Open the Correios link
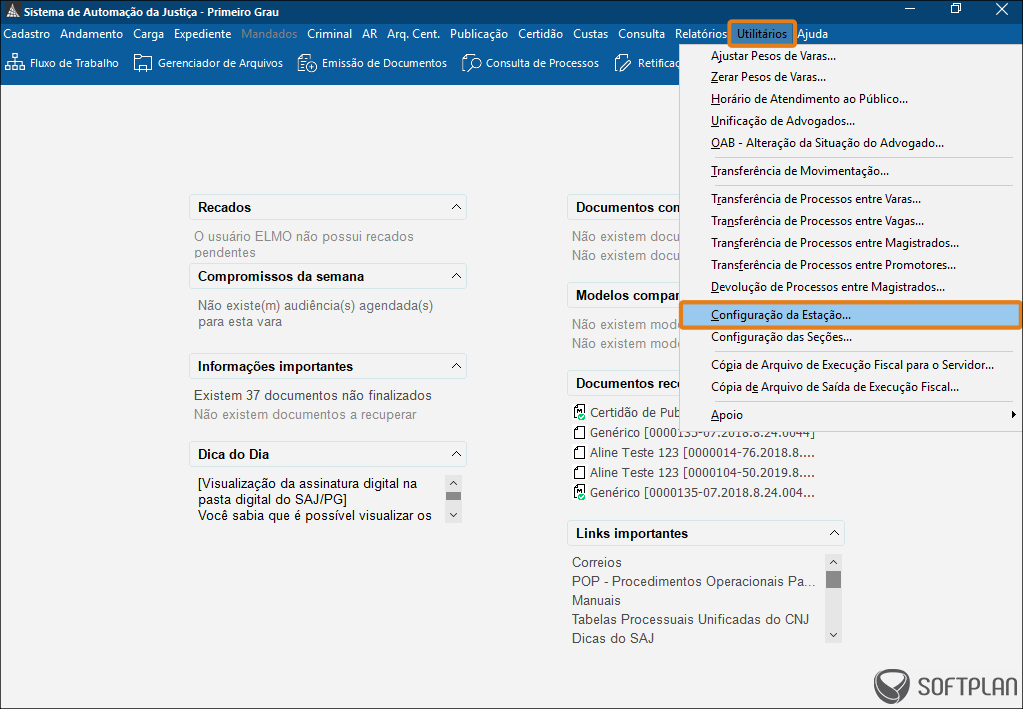 596,562
